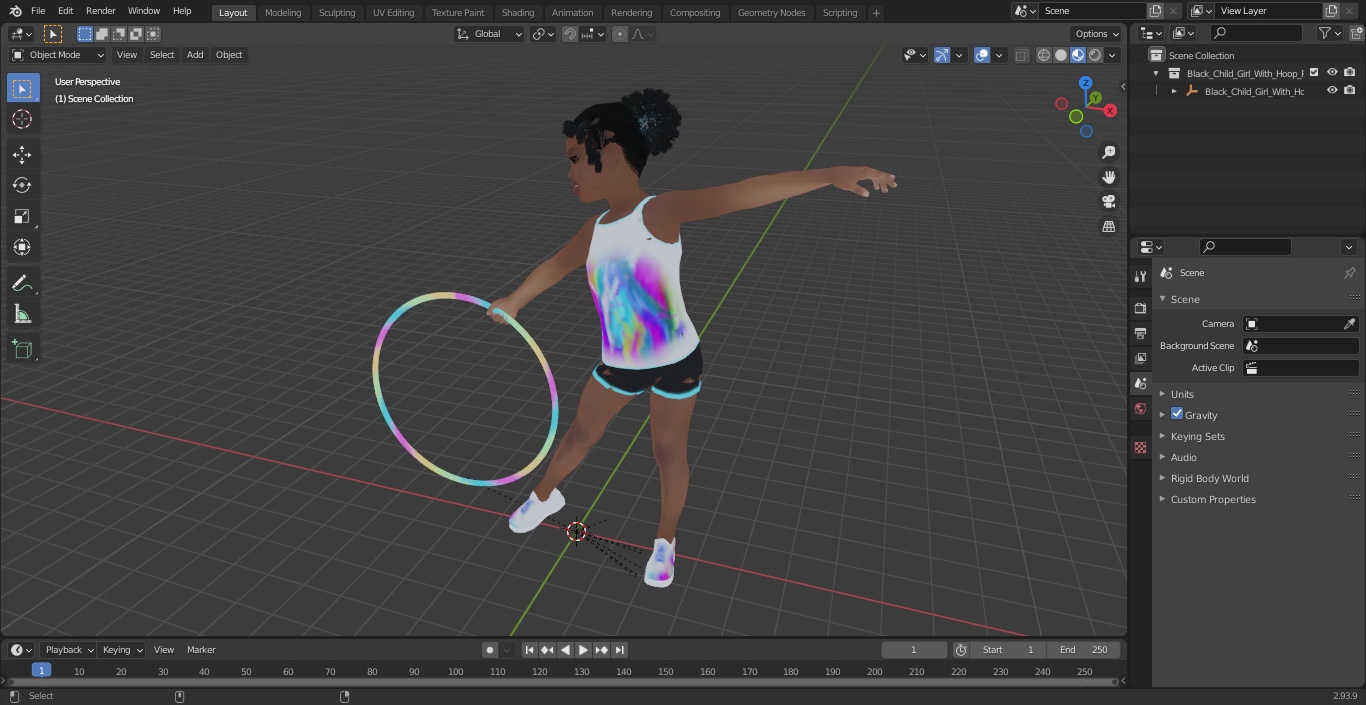Screen dimensions: 1366x705
Task: Switch to the Sculpting workspace tab
Action: tap(337, 12)
